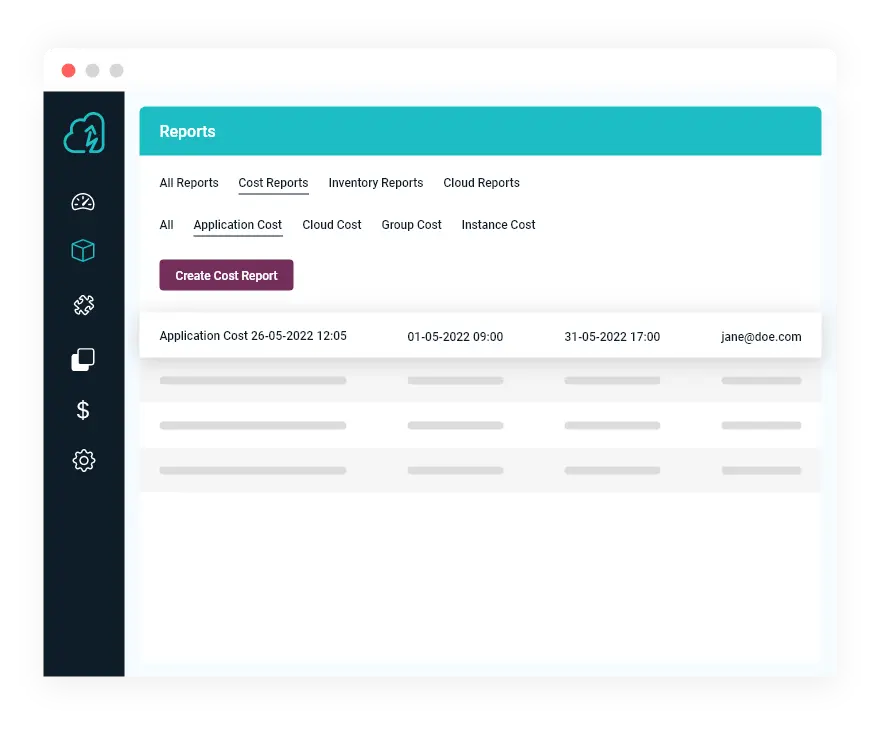
Task: Open the dashboard speedometer icon
Action: (84, 201)
